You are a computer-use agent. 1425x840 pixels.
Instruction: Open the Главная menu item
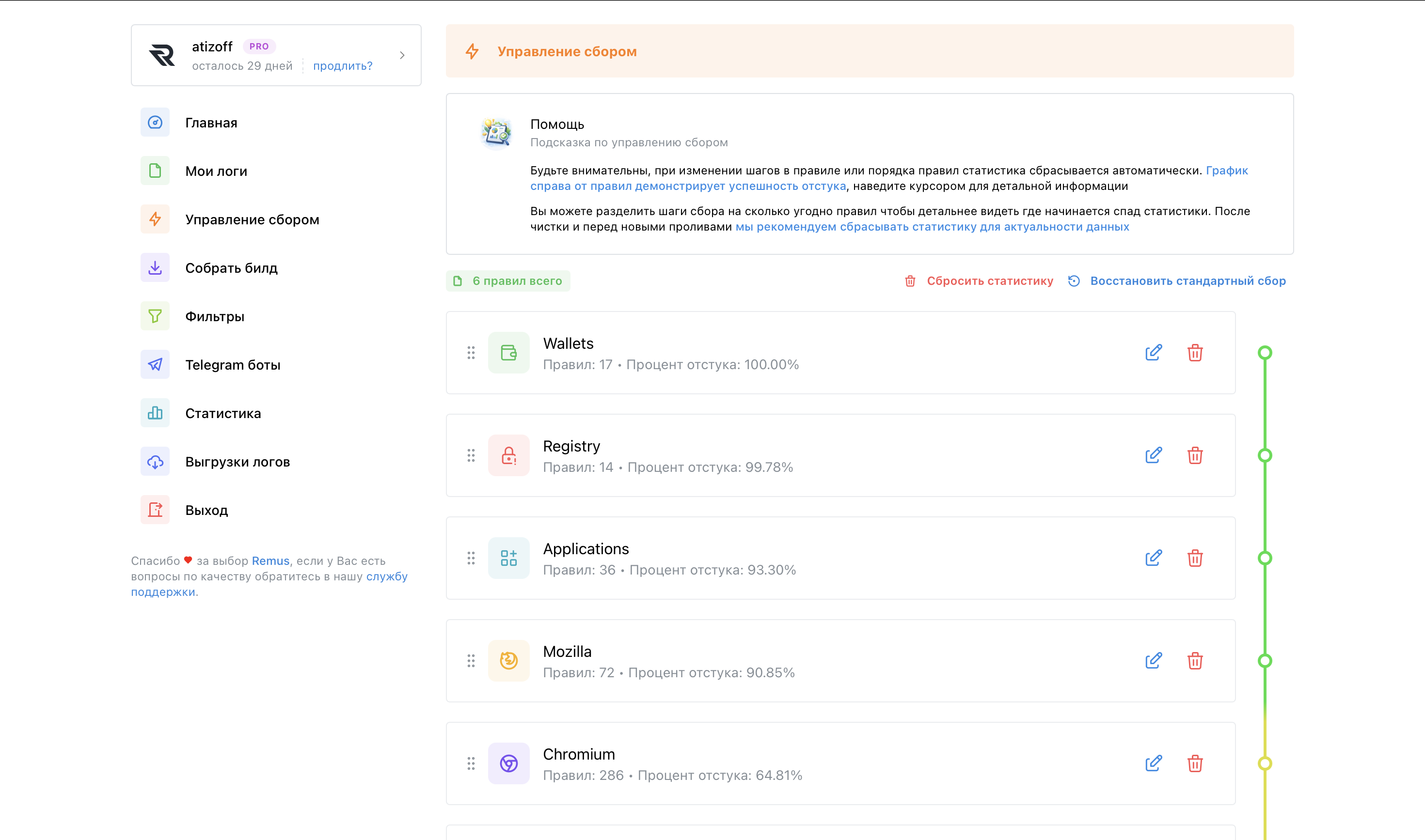tap(211, 123)
